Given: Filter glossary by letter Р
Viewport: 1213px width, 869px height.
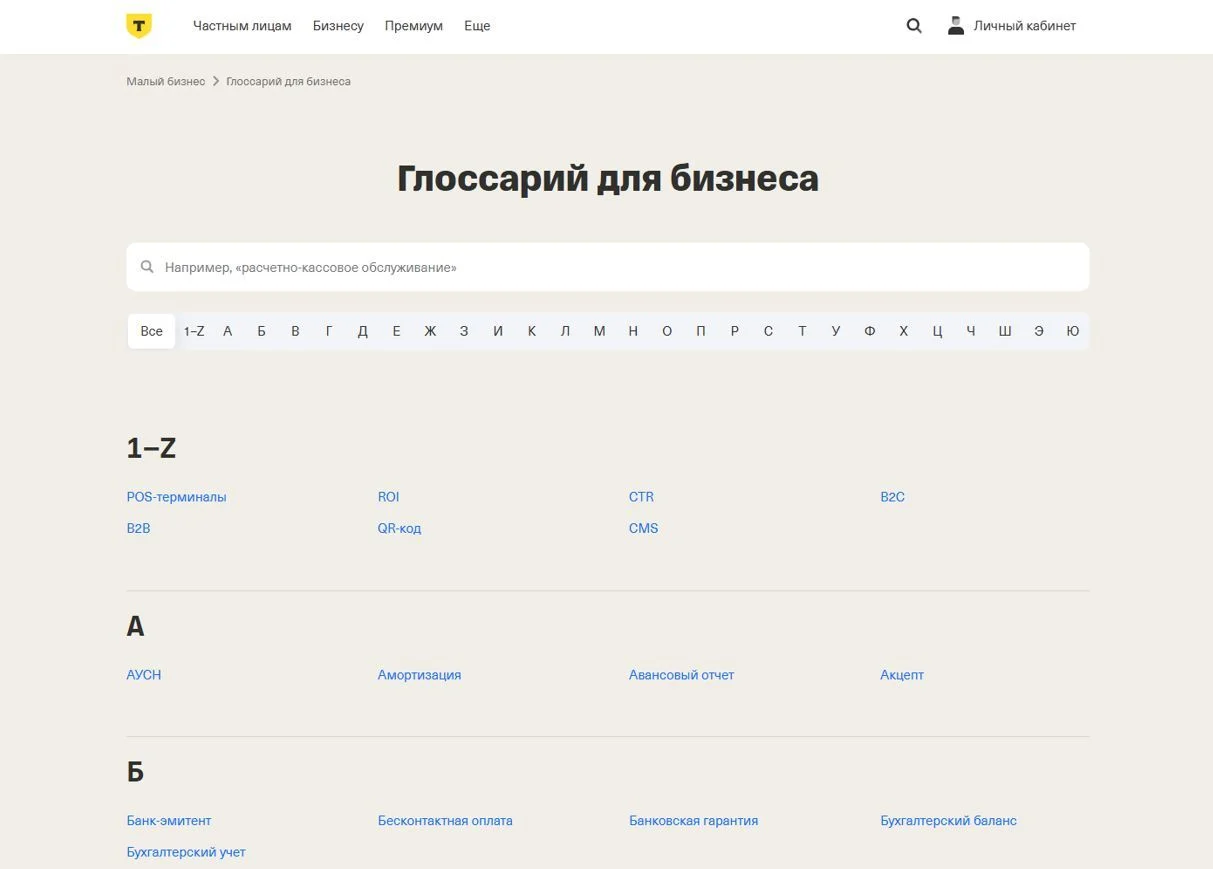Looking at the screenshot, I should 734,331.
